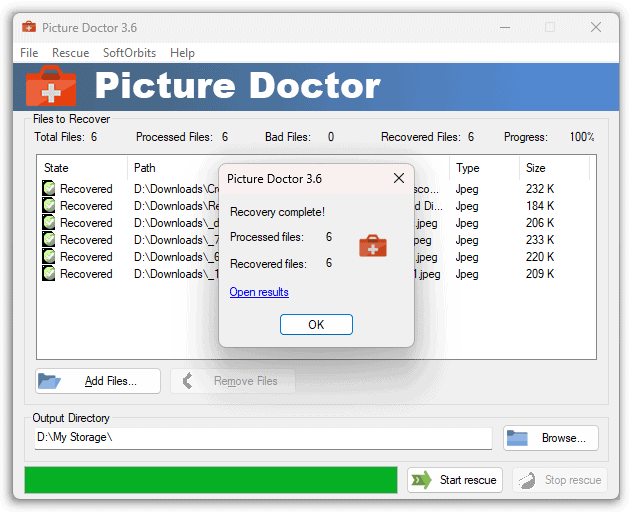
Task: Click Stop rescue button
Action: [560, 480]
